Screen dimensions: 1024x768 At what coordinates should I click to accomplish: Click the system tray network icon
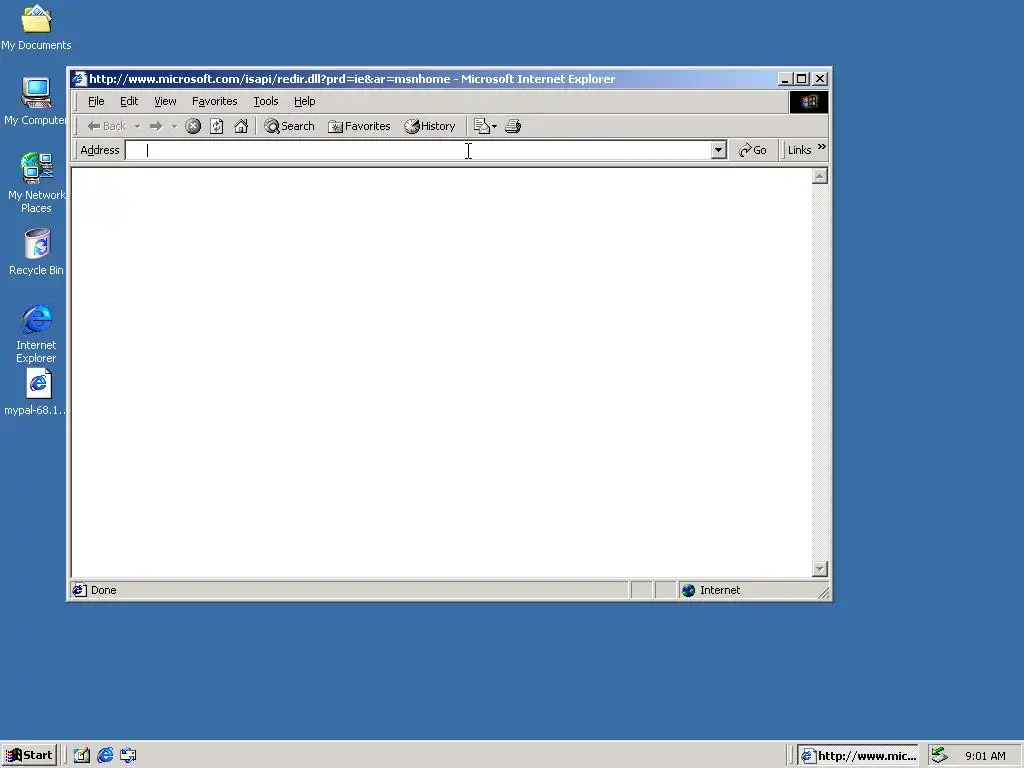click(x=939, y=755)
